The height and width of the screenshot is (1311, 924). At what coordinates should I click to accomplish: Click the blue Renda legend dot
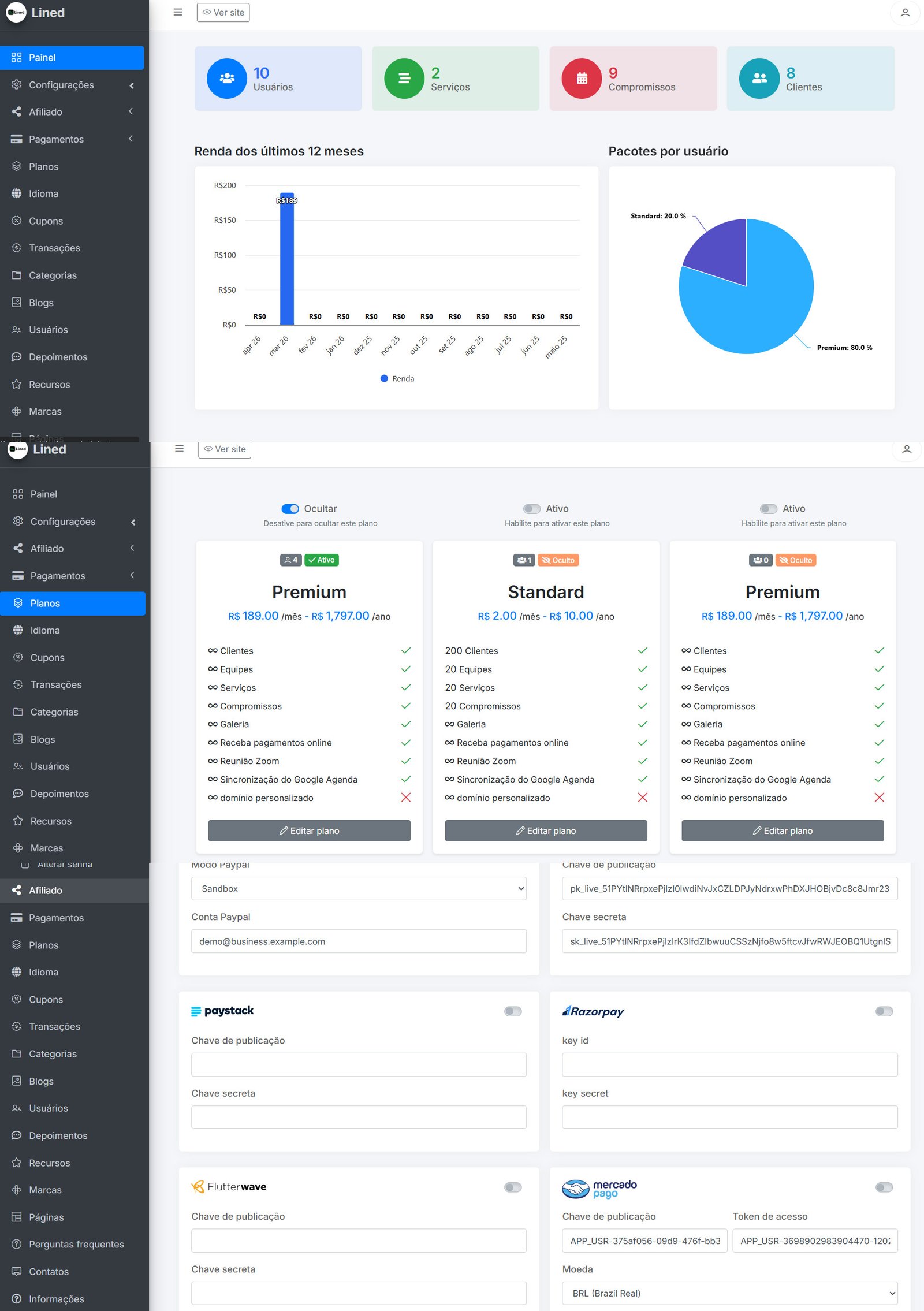[x=384, y=378]
